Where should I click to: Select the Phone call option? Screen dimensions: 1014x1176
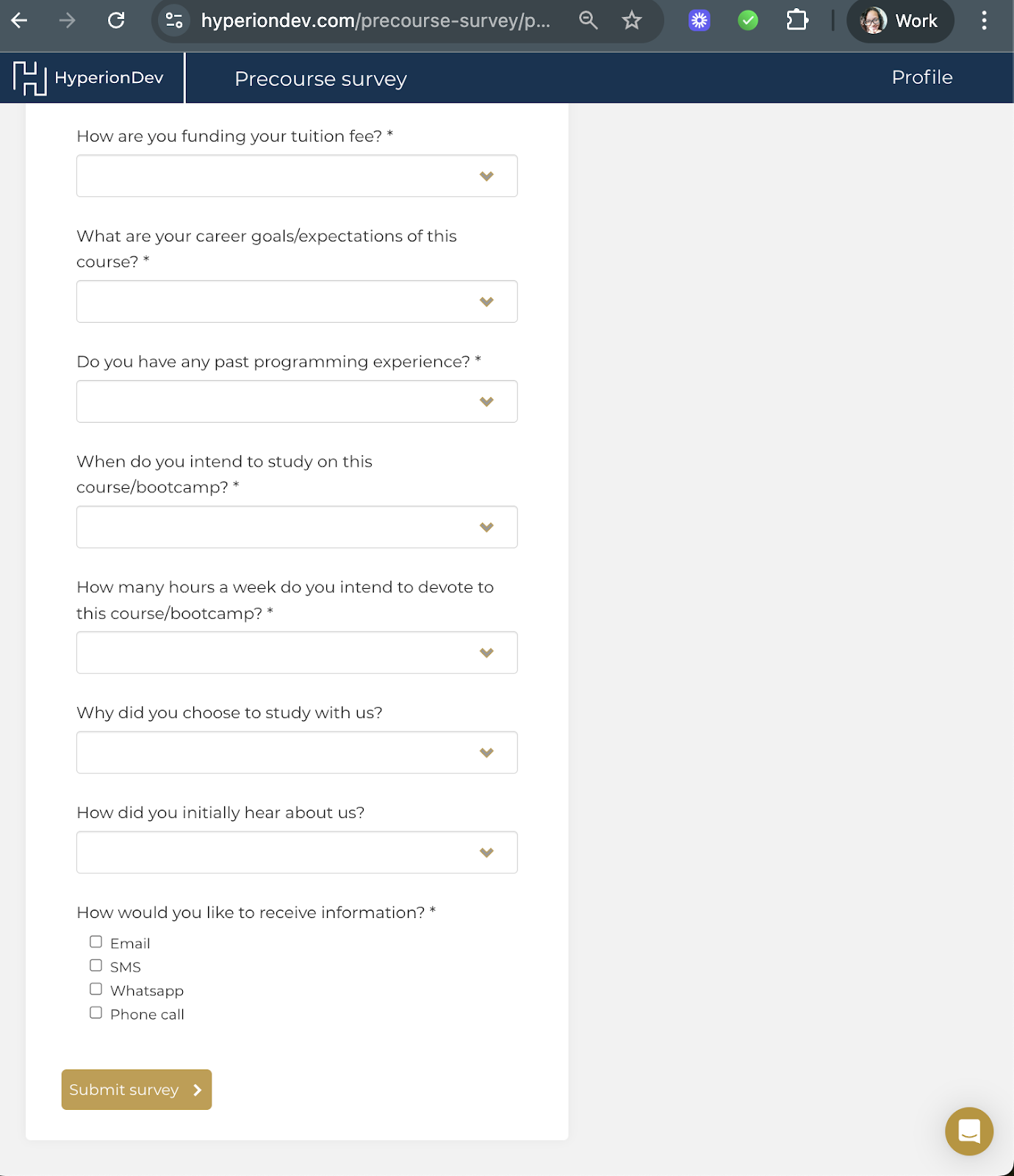click(x=96, y=1012)
